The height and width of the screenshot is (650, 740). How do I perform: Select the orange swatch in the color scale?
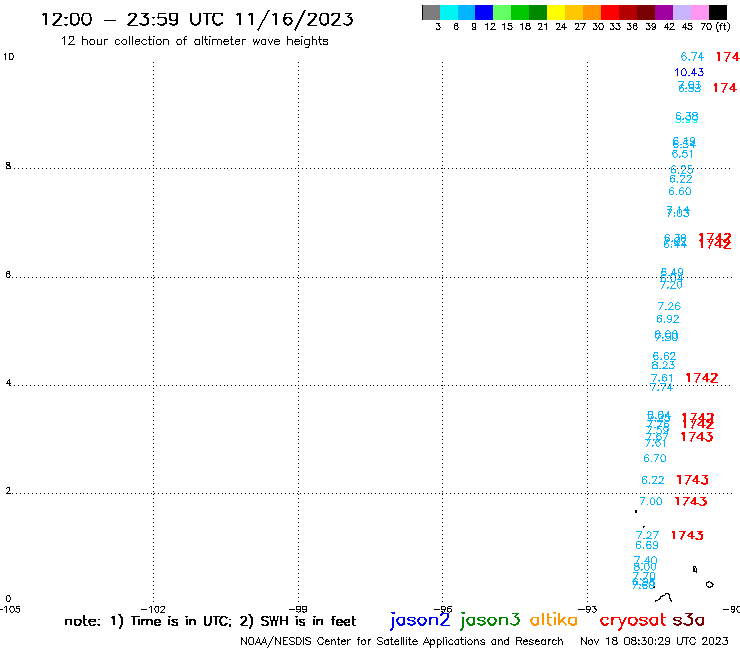click(x=592, y=12)
